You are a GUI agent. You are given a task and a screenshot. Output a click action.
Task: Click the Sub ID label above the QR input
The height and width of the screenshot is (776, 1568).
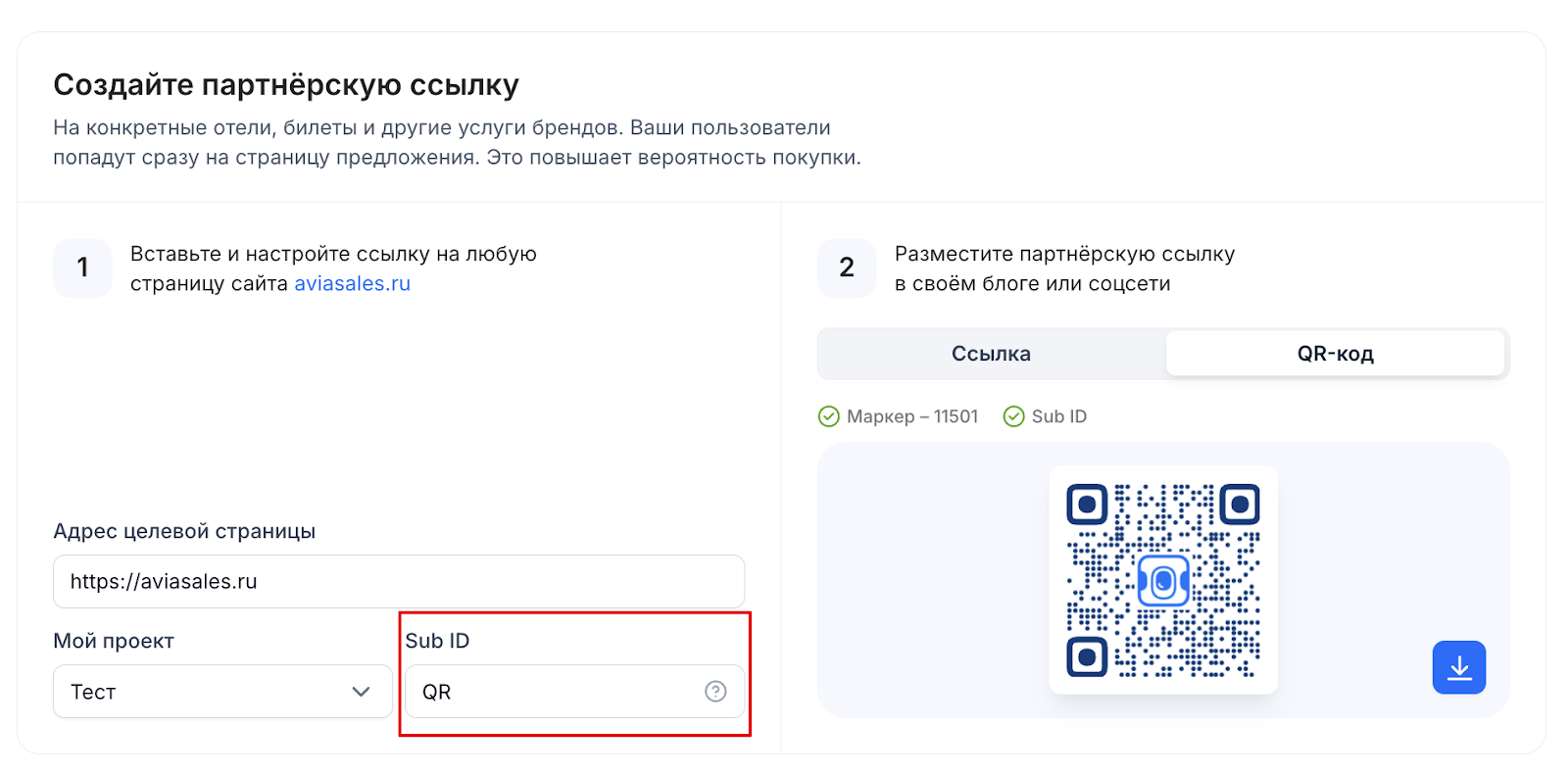437,641
